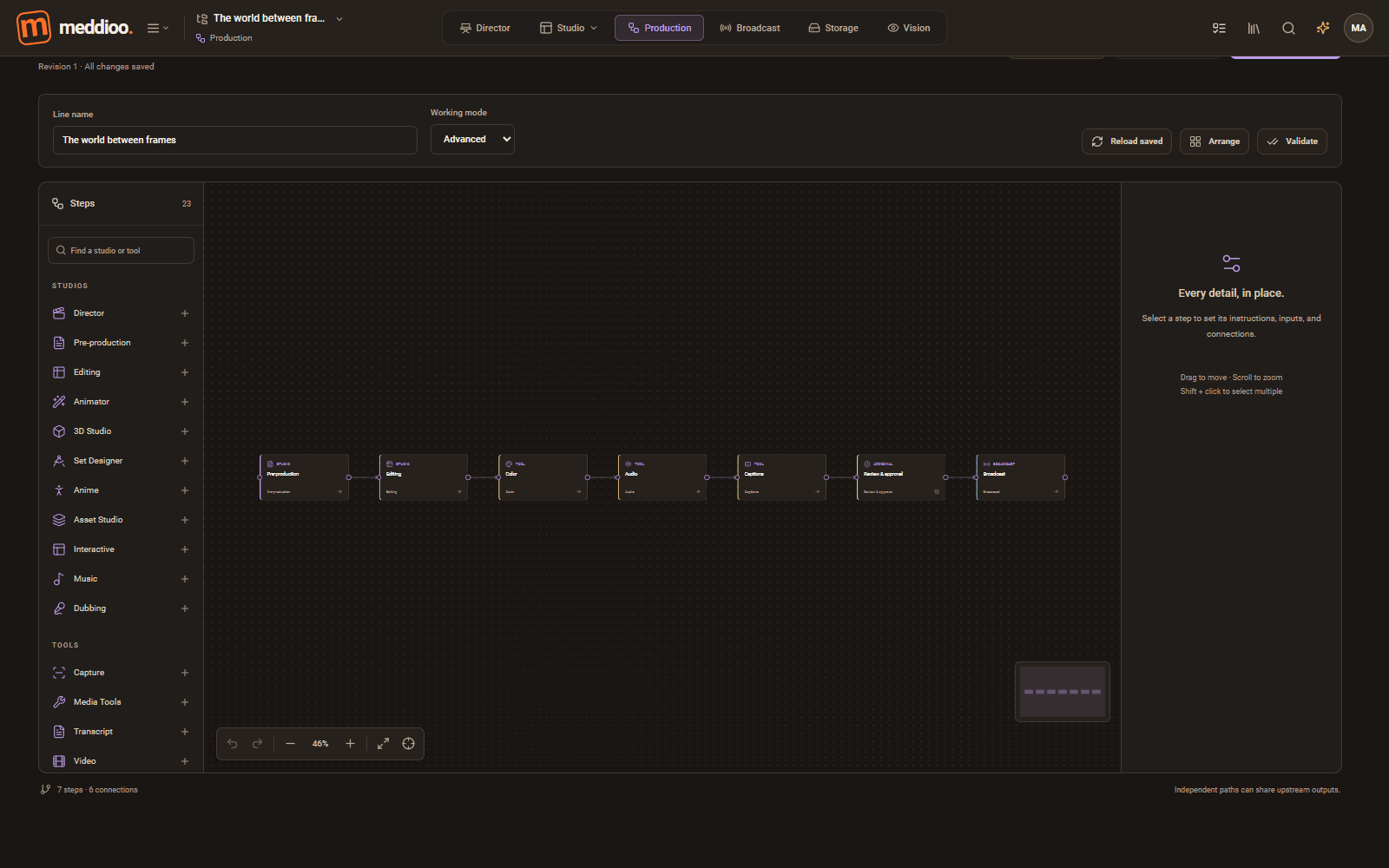
Task: Select the Asset Studio row
Action: [121, 520]
